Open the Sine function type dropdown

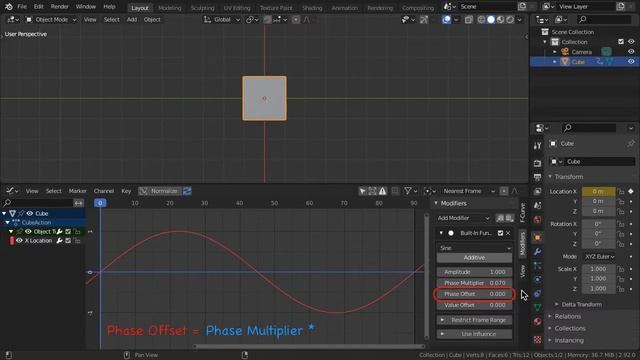[474, 248]
